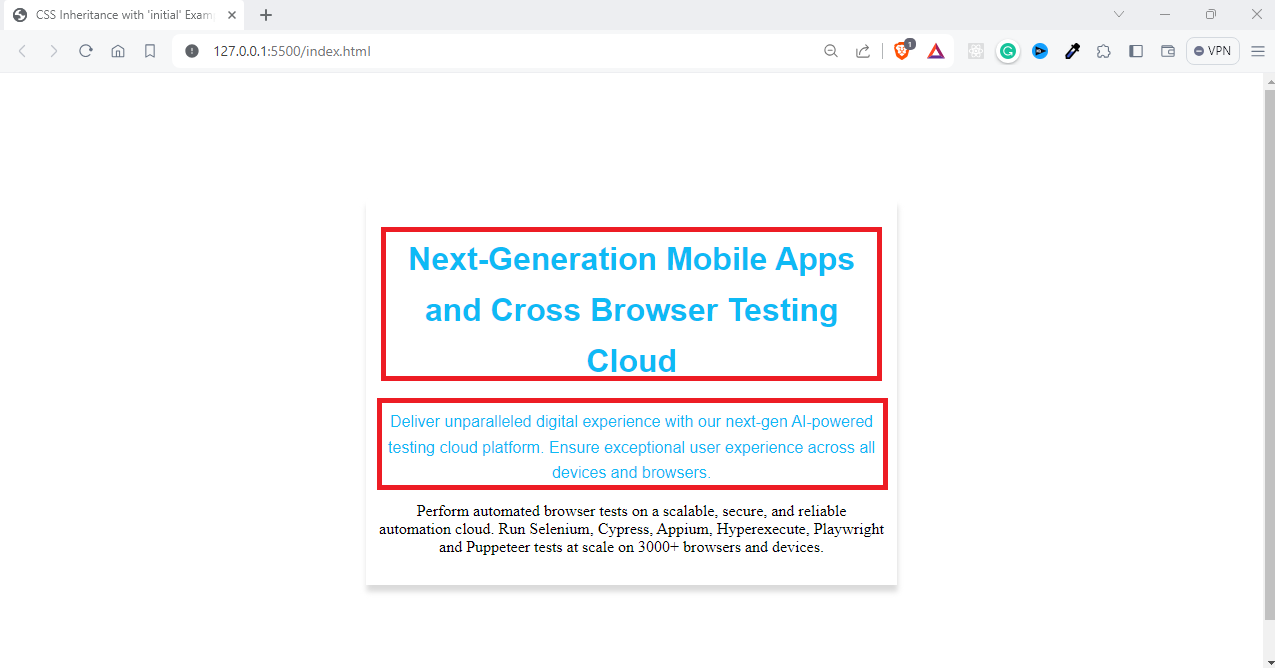Open Brave Rewards triangle icon

936,51
